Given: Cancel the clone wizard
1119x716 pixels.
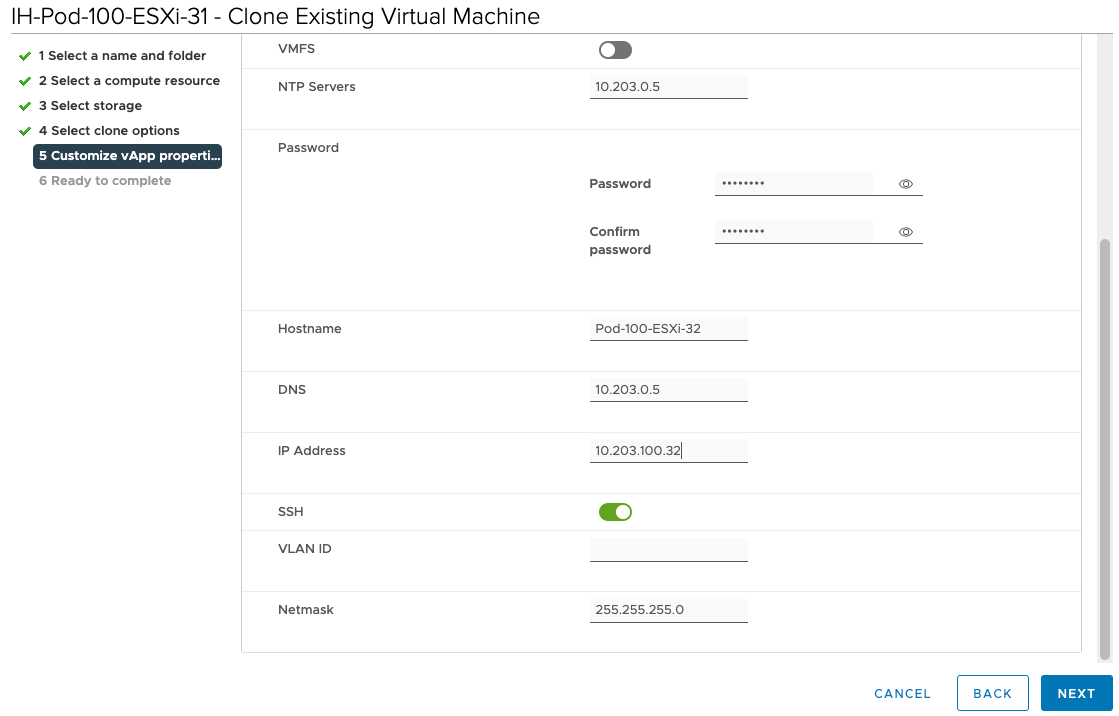Looking at the screenshot, I should [x=902, y=693].
